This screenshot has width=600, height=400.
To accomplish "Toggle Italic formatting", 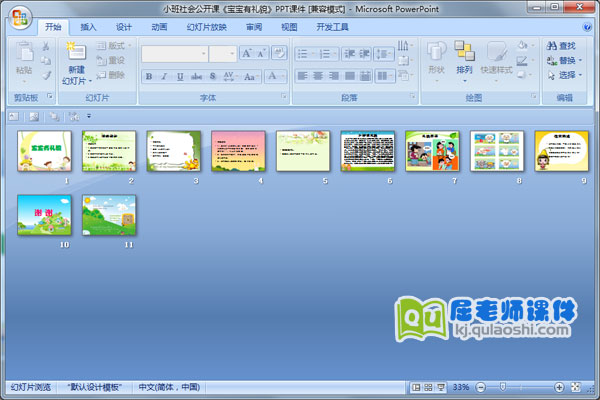I will 165,77.
